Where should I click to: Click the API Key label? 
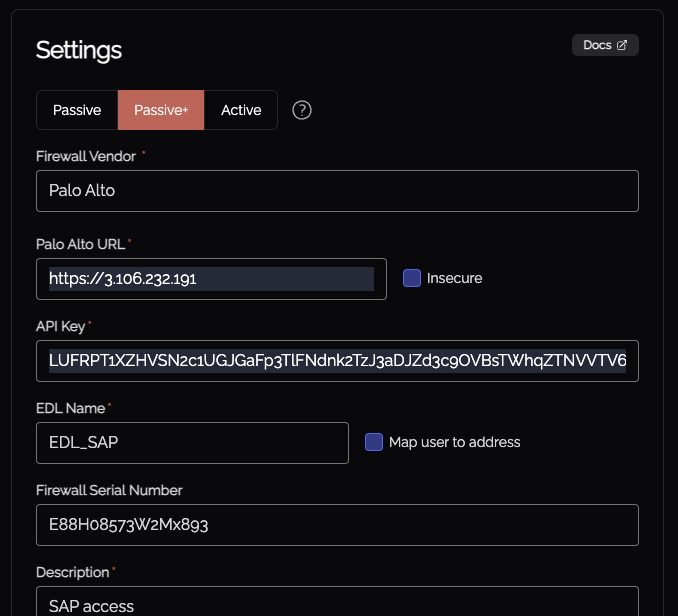pos(61,326)
